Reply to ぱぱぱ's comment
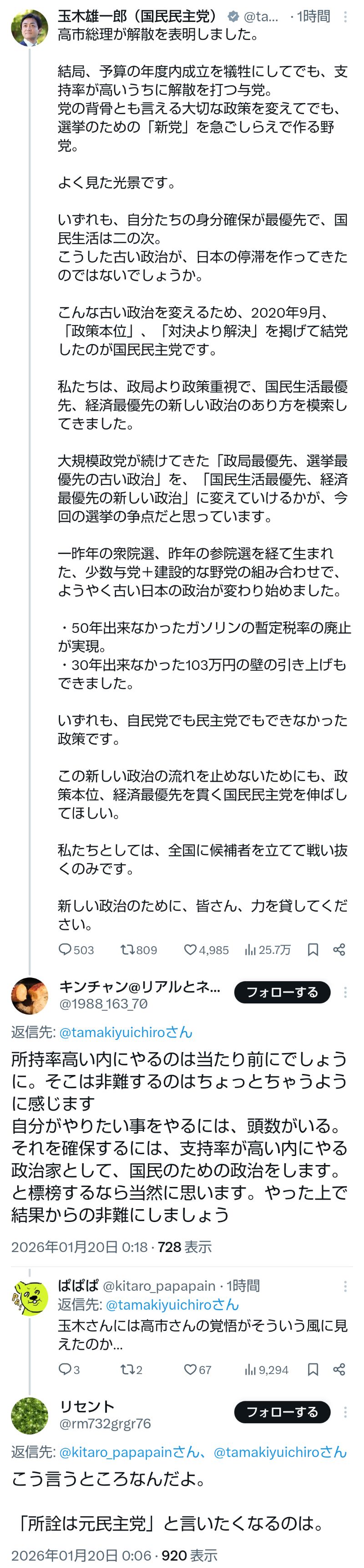 coord(65,1369)
